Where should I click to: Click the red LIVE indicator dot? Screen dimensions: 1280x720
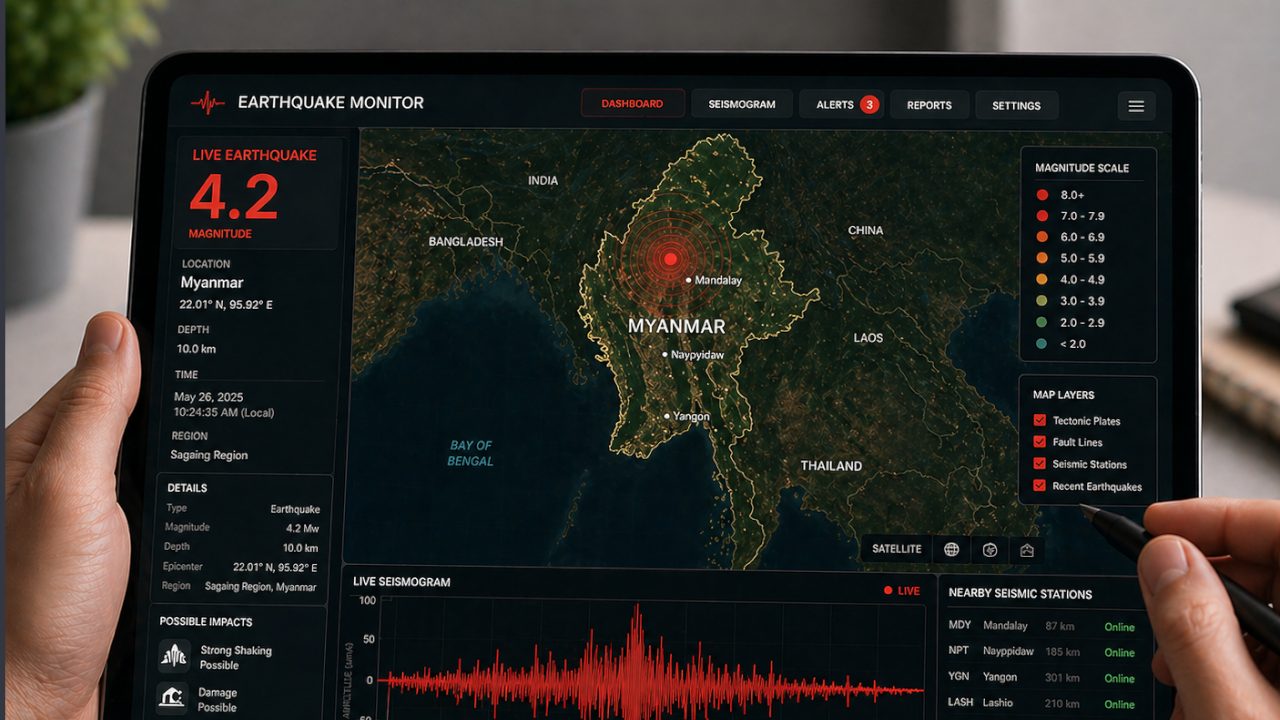(x=888, y=591)
